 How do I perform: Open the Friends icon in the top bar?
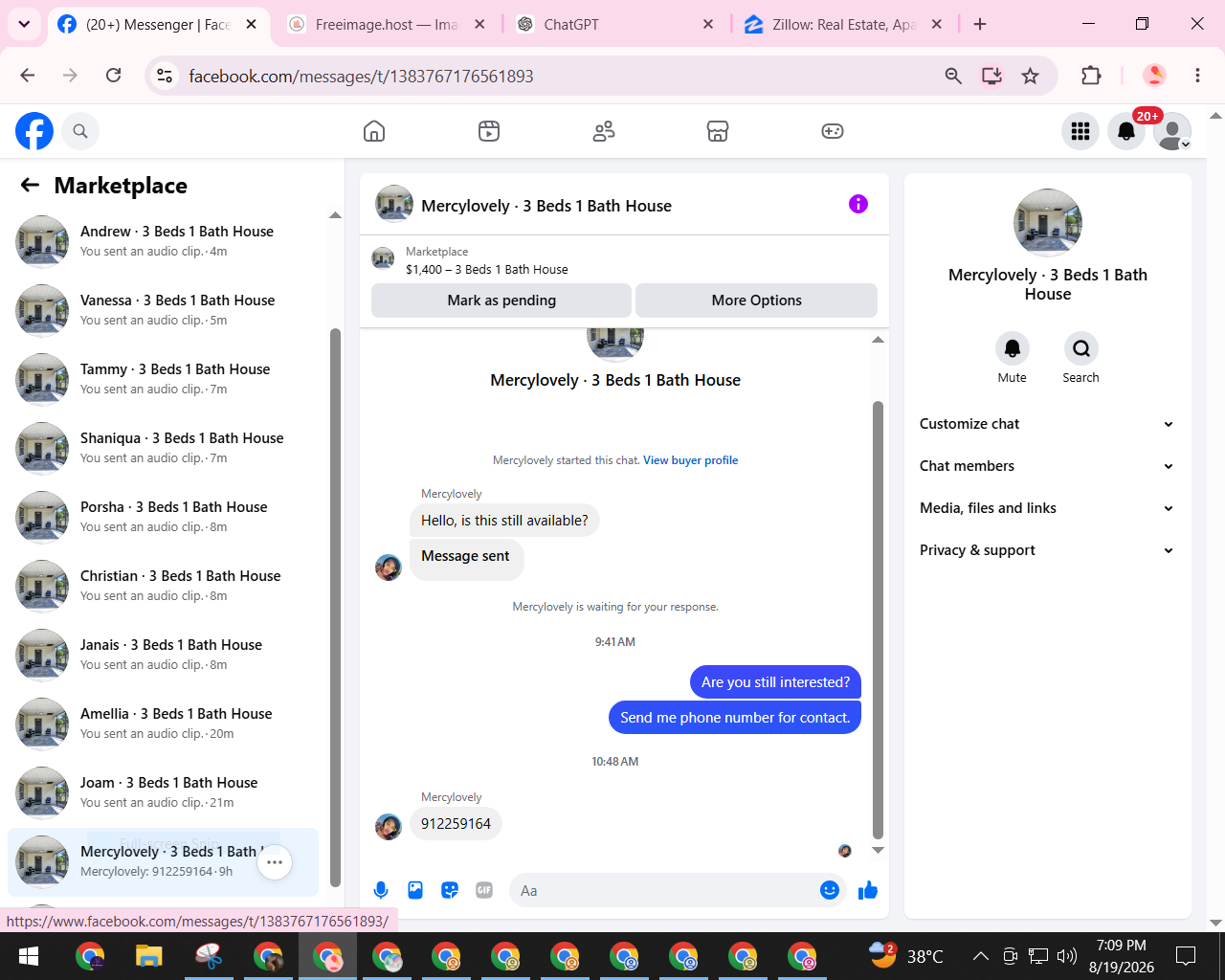tap(604, 131)
